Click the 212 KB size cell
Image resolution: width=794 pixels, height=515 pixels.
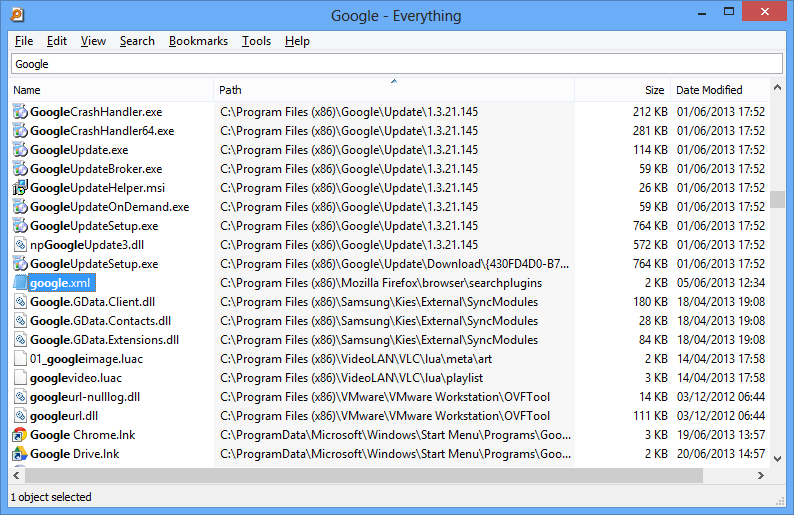650,112
